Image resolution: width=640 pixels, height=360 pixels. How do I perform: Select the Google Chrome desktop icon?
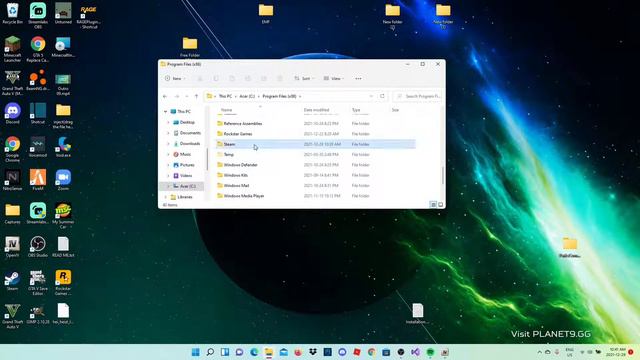click(13, 149)
